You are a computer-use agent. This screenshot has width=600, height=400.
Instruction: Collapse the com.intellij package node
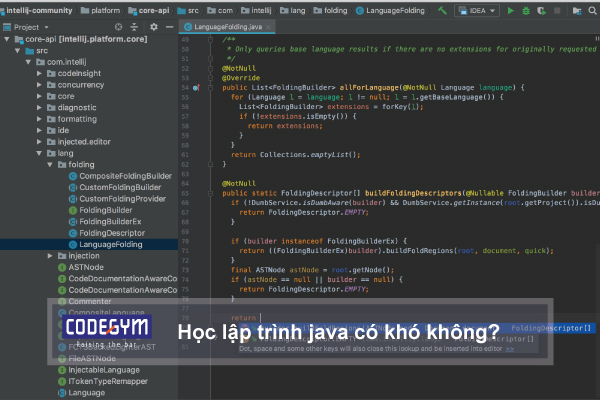pos(28,62)
